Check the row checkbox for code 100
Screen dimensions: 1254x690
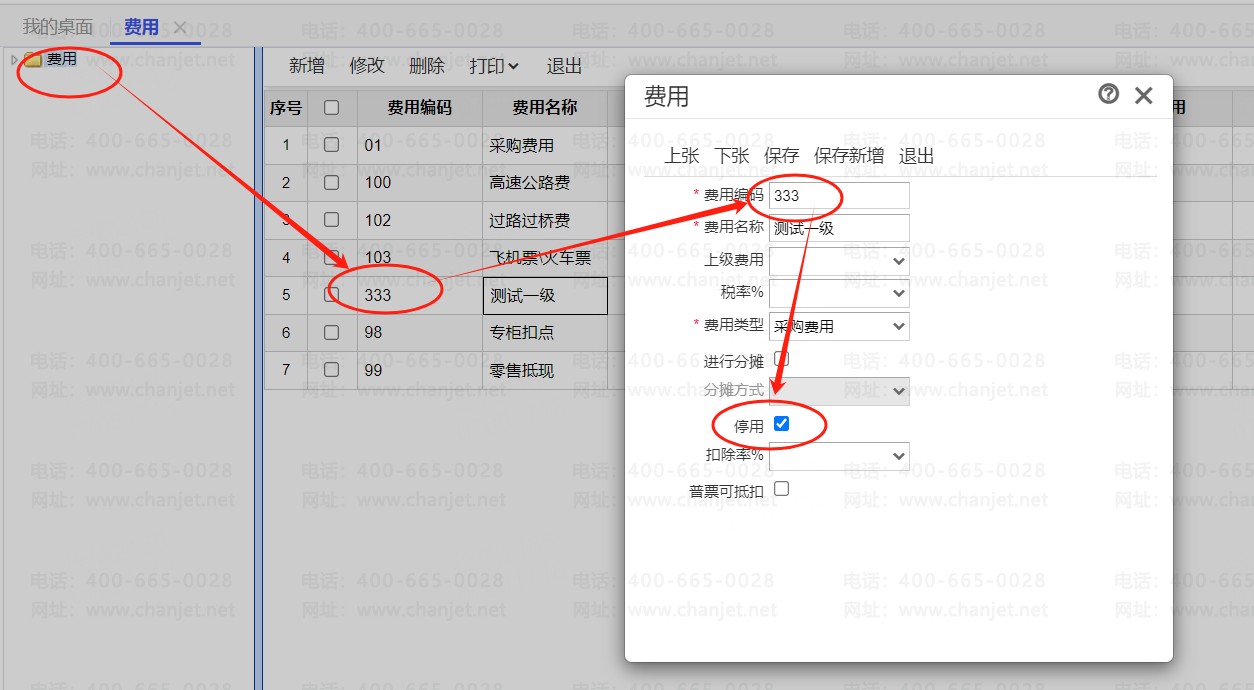point(332,182)
